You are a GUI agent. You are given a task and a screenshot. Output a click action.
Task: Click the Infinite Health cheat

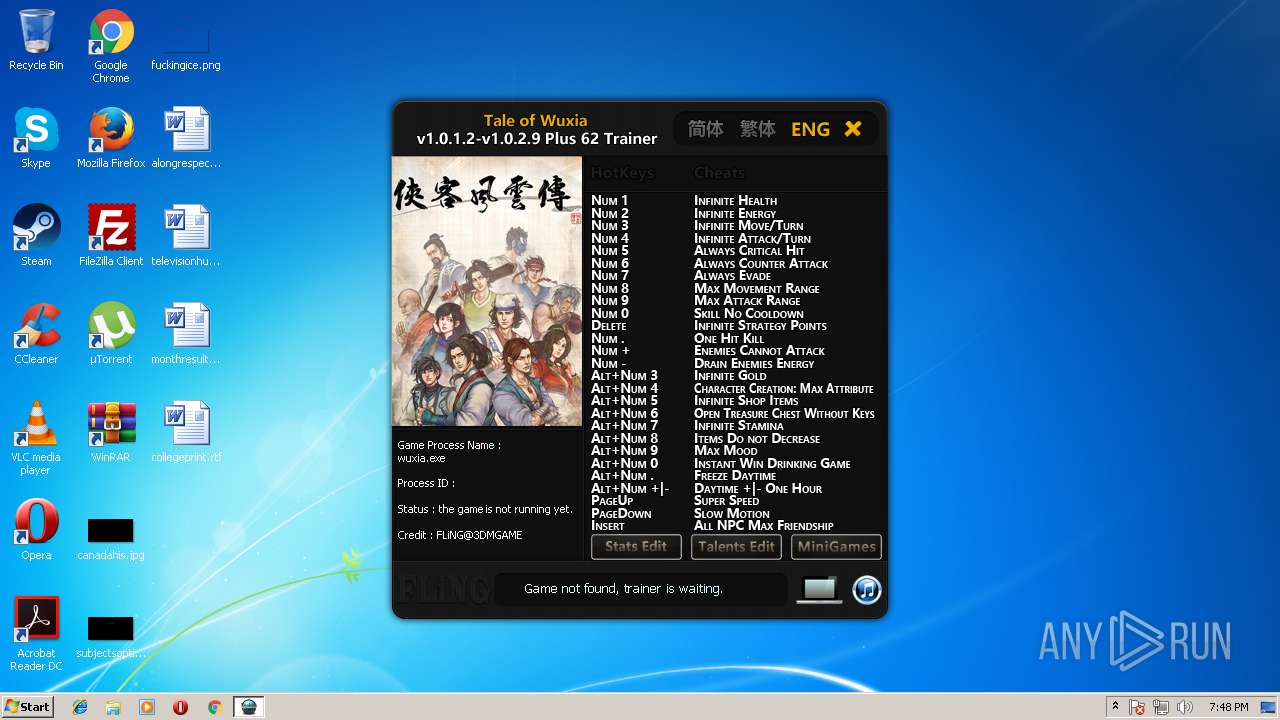coord(735,201)
